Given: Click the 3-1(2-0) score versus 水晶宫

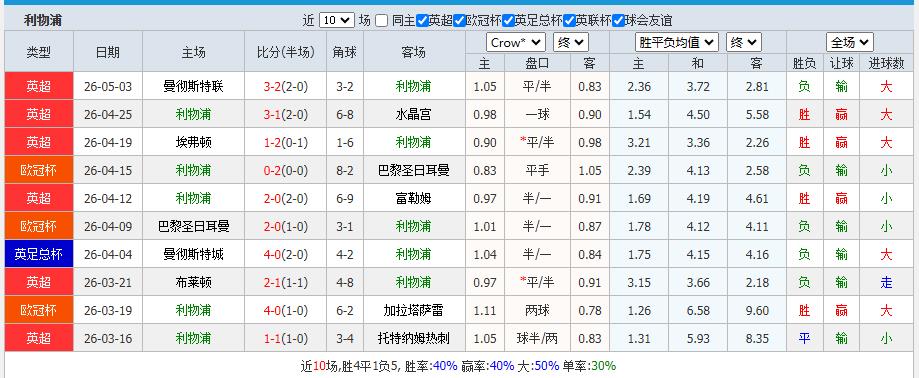Looking at the screenshot, I should pos(286,114).
